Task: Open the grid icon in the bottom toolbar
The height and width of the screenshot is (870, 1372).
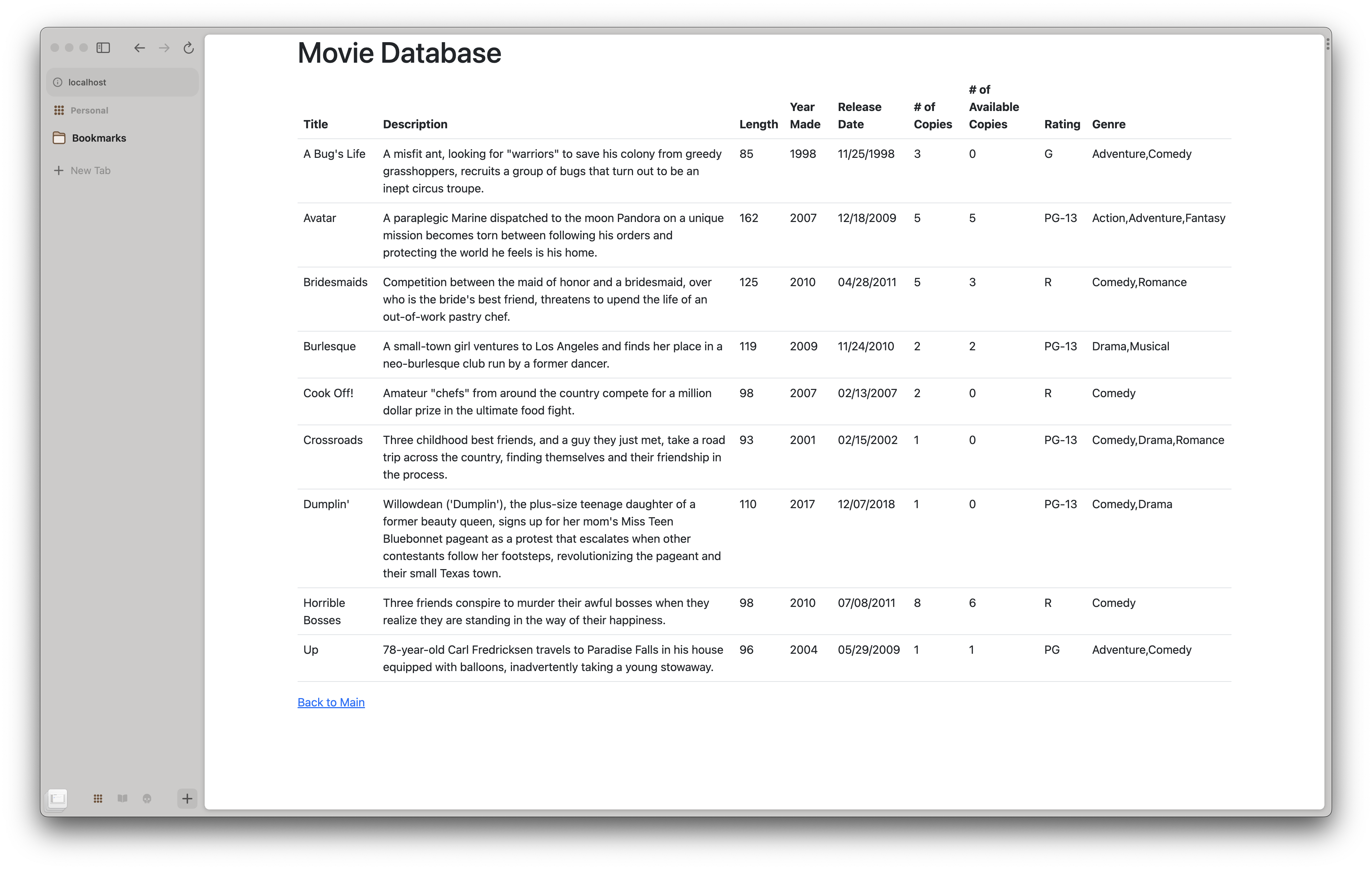Action: pos(97,799)
